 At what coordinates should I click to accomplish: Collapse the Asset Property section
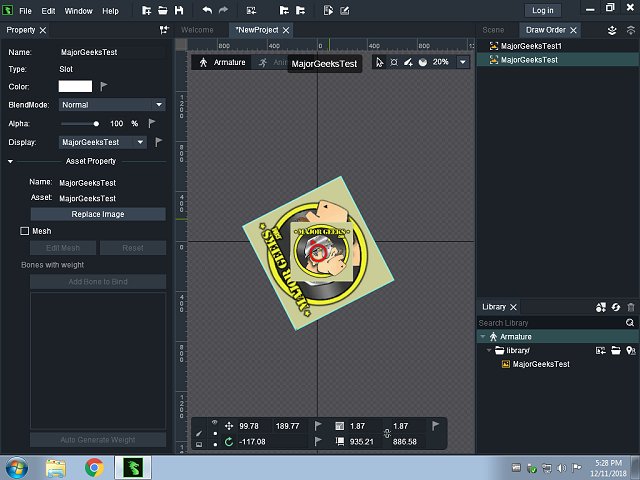pyautogui.click(x=10, y=161)
